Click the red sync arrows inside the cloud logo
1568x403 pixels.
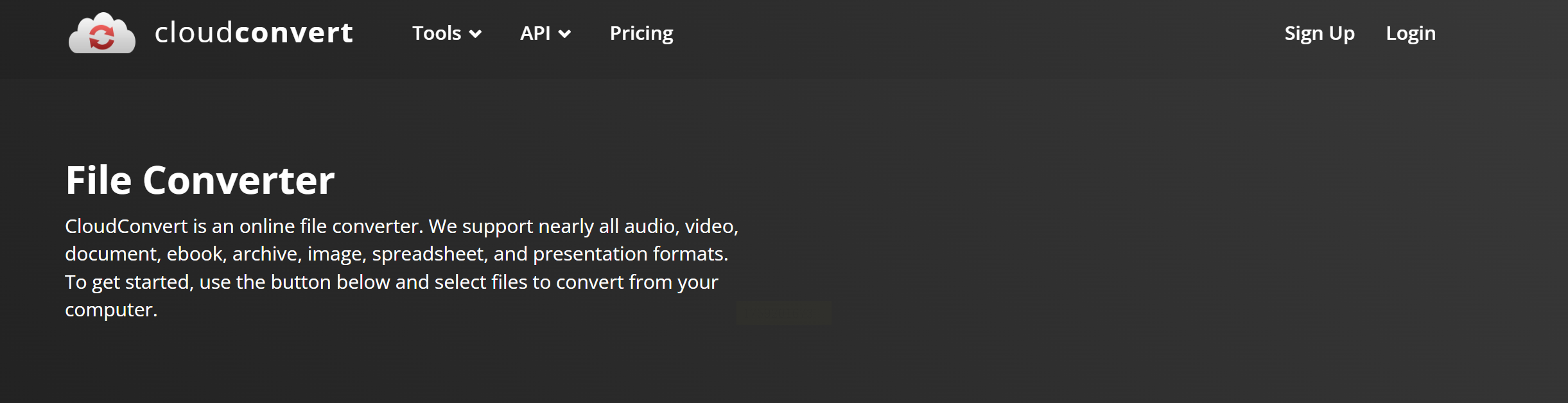[x=101, y=37]
